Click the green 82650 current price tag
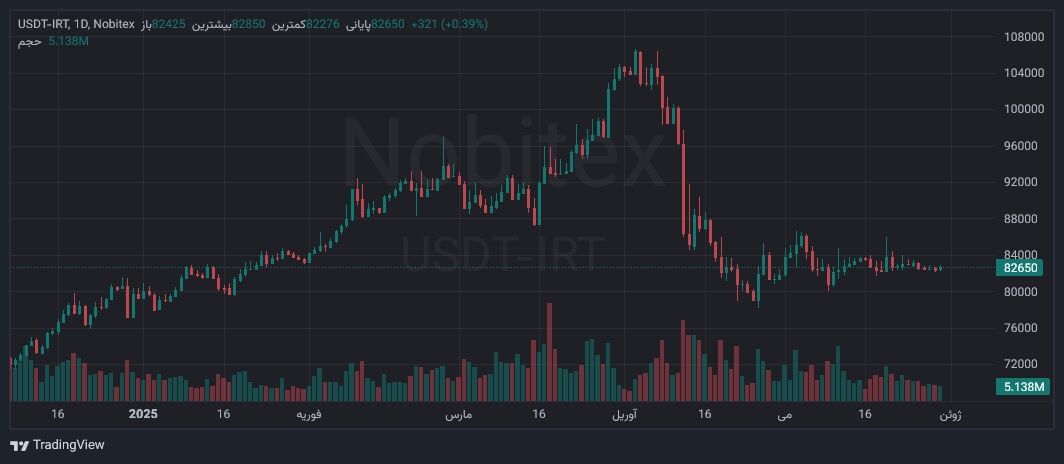Screen dimensions: 1064x464 1019,268
